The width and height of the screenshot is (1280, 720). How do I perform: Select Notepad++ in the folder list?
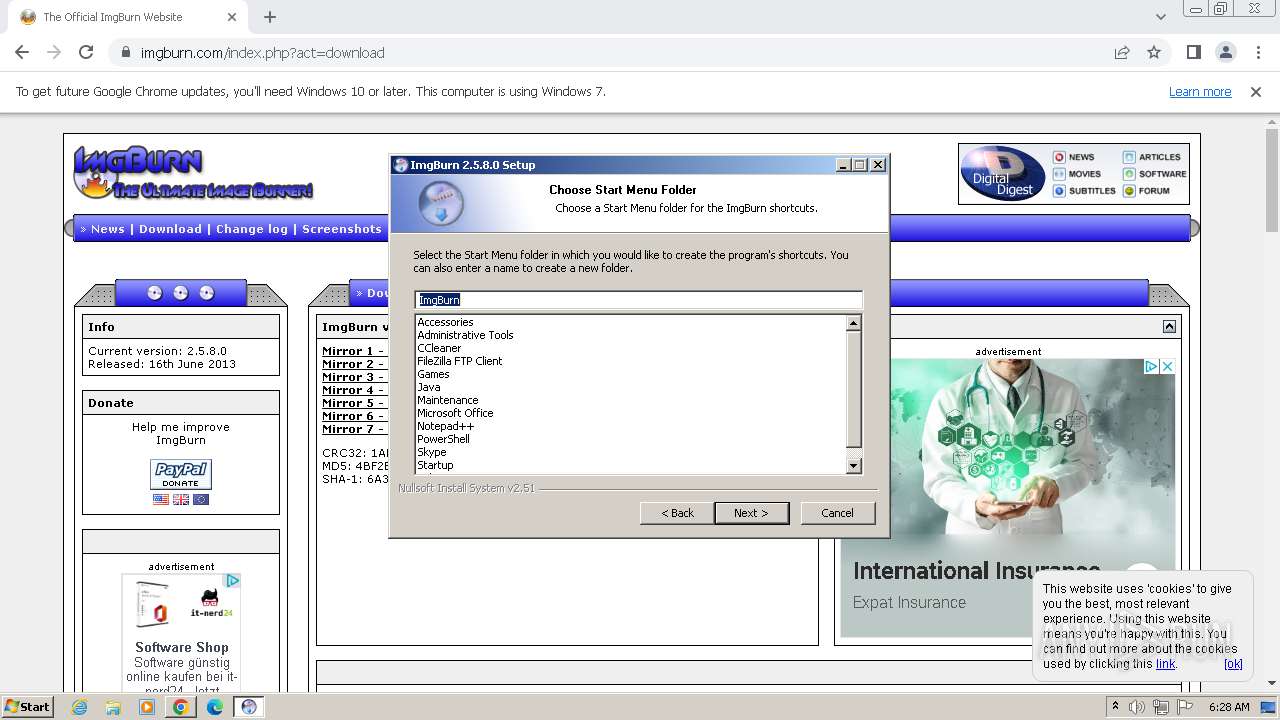pyautogui.click(x=446, y=426)
